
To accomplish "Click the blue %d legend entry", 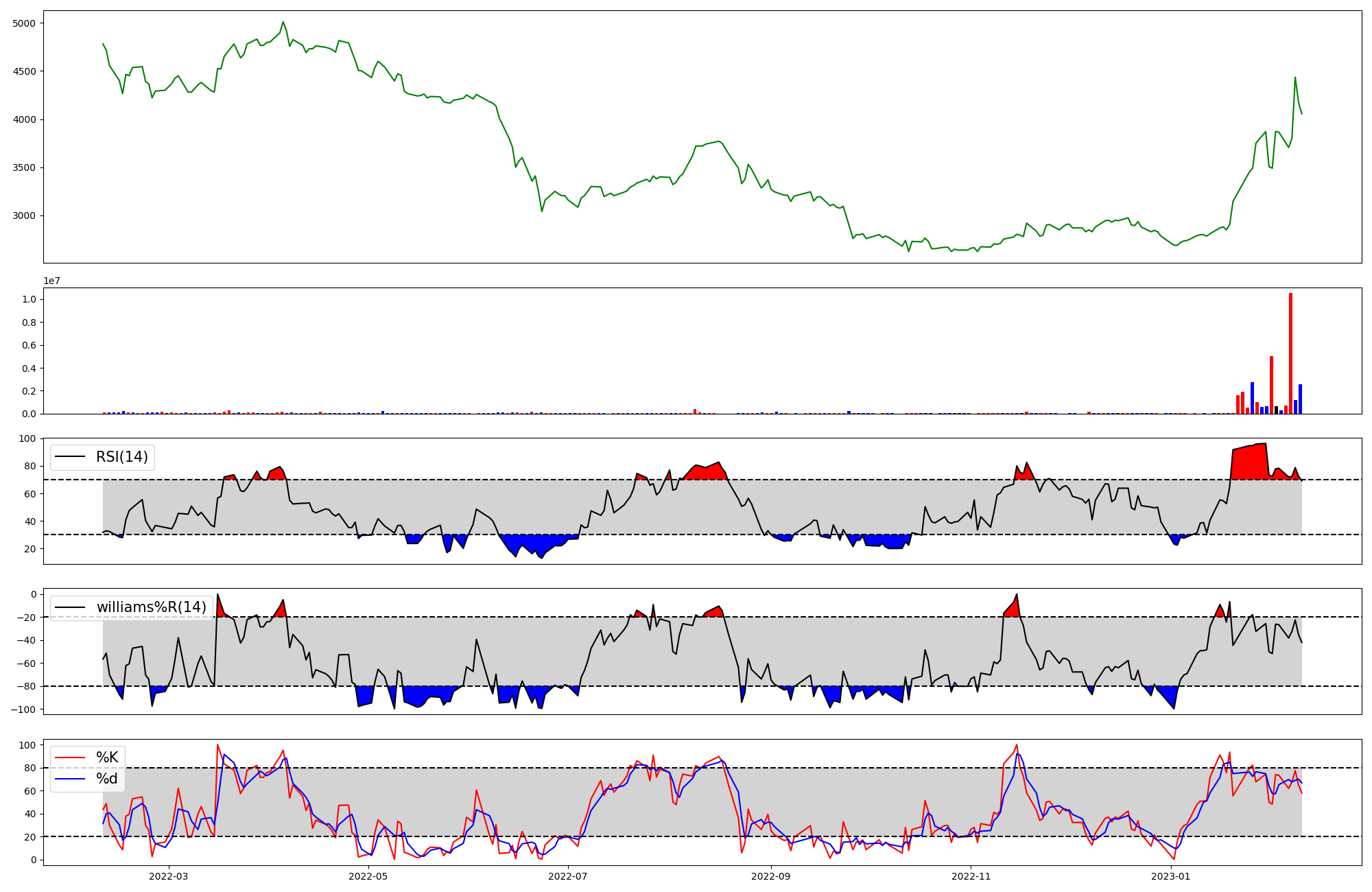I will [106, 779].
